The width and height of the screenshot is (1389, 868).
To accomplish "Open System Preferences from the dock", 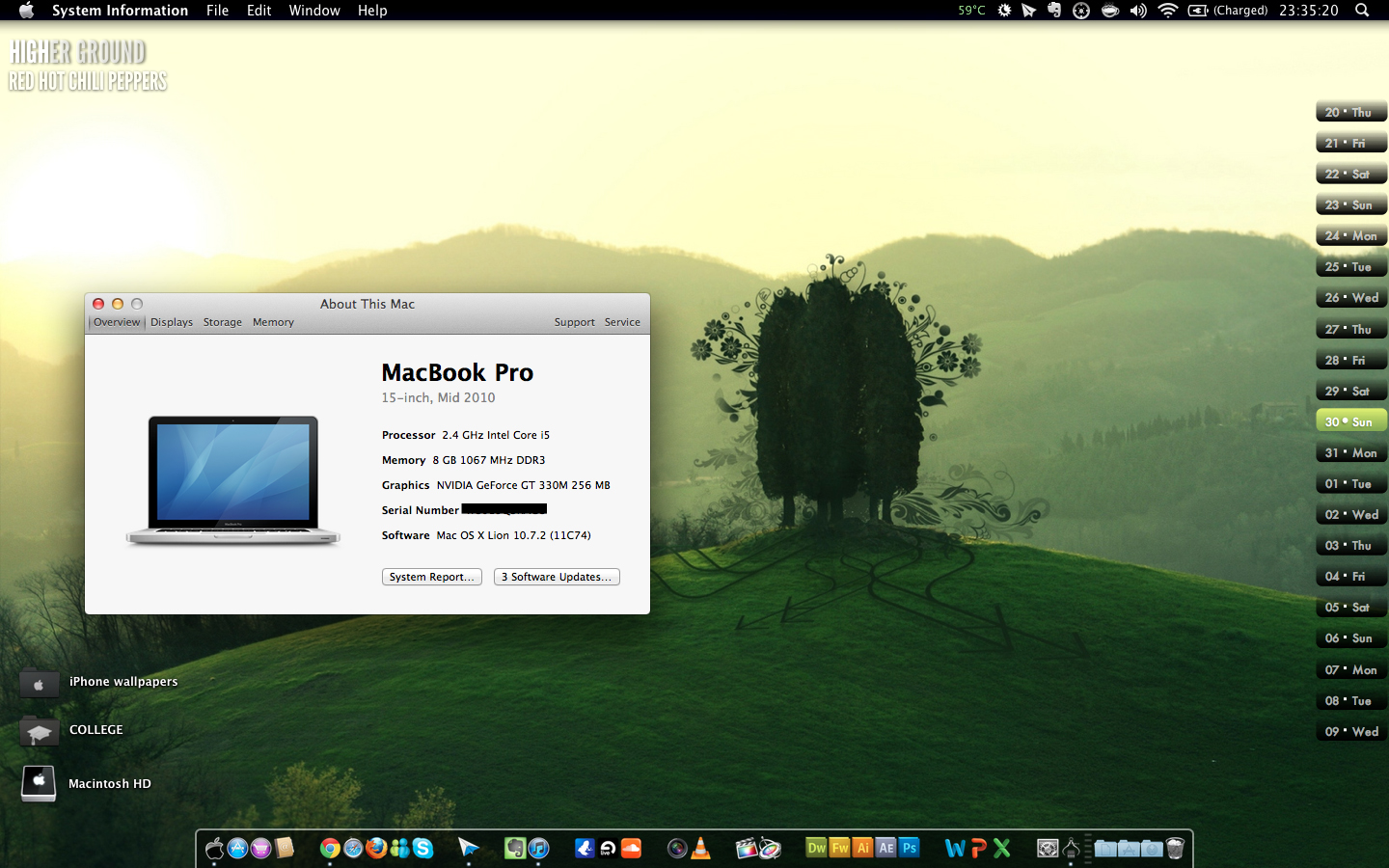I will (x=1048, y=848).
